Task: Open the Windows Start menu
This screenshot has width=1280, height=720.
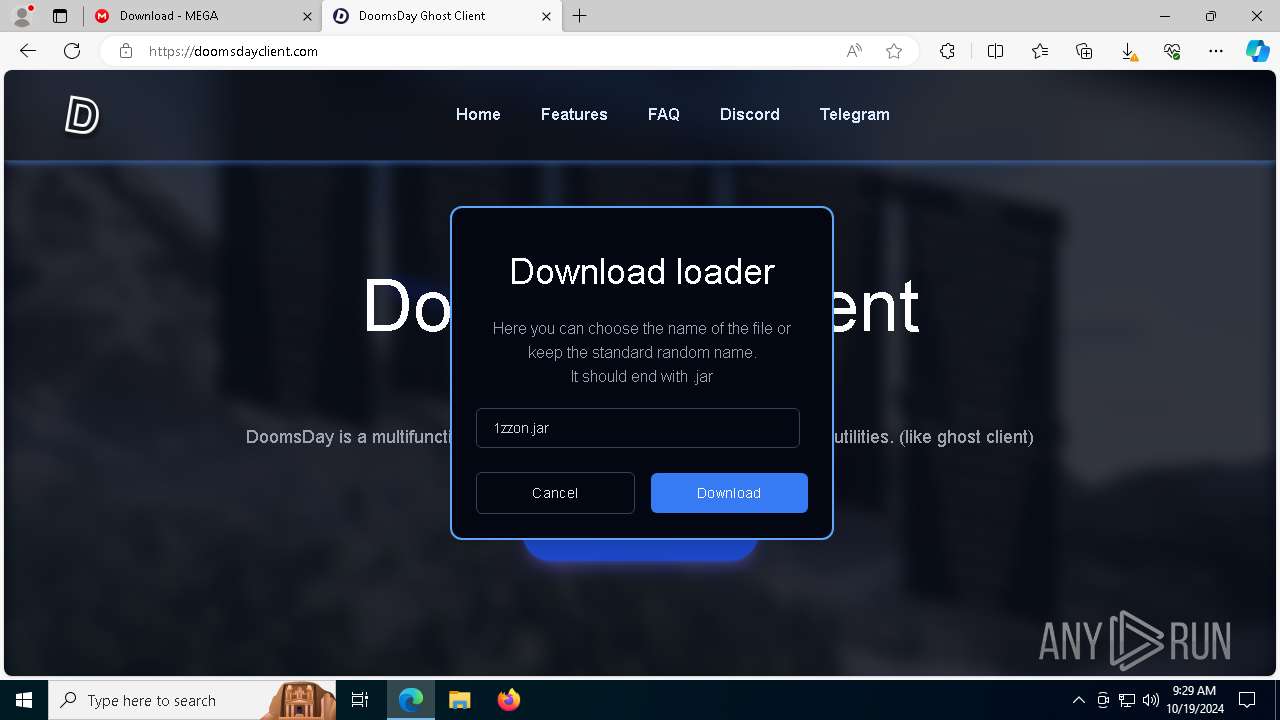Action: (x=24, y=700)
